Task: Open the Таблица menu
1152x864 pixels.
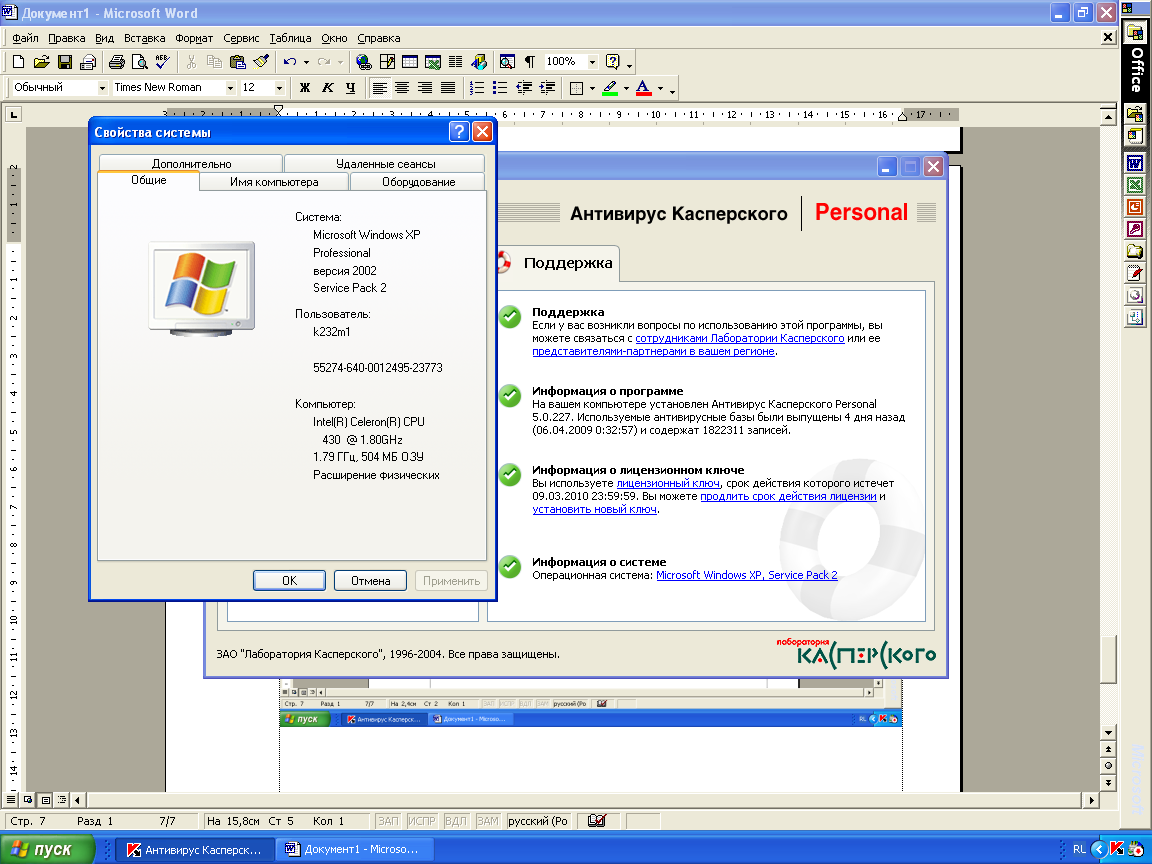Action: pos(290,38)
